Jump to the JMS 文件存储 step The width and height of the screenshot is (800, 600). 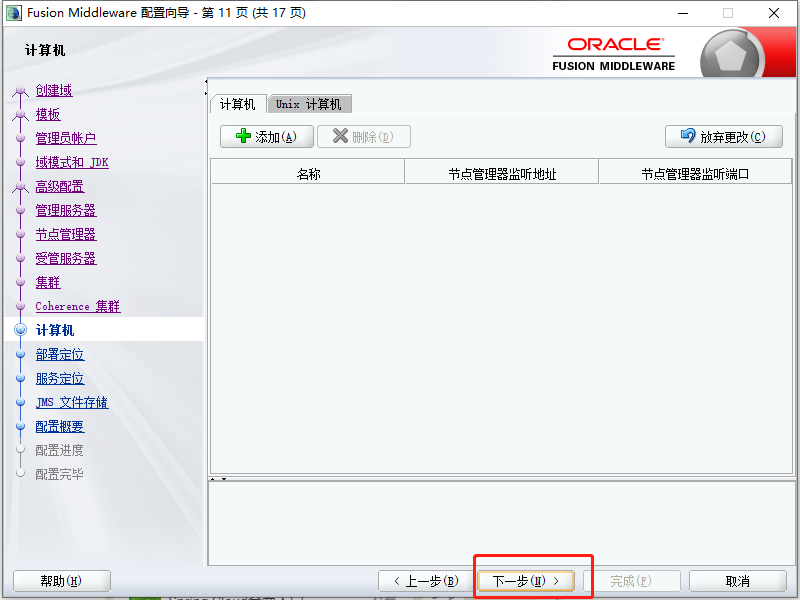(72, 403)
